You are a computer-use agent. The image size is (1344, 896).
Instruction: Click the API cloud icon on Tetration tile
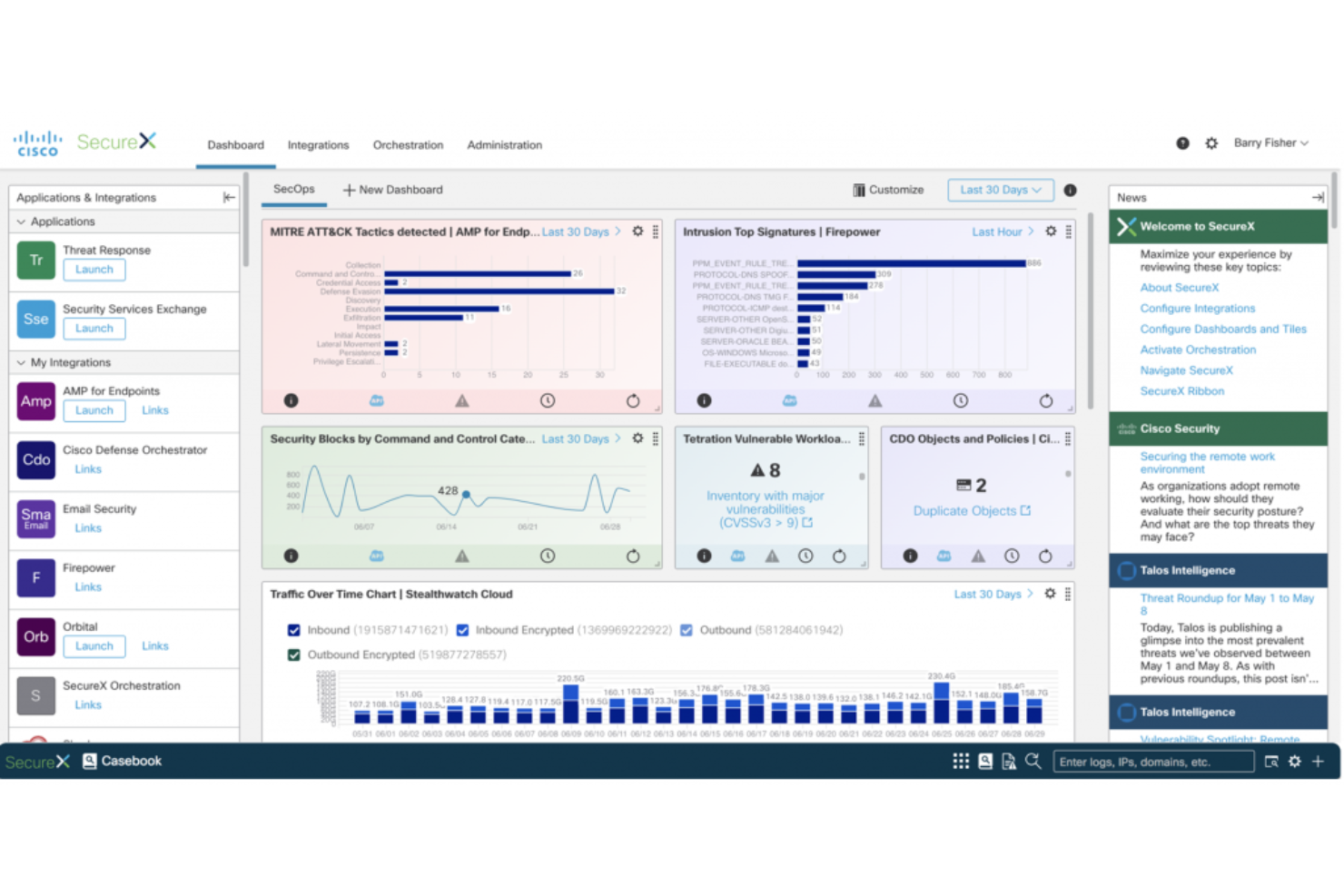(737, 556)
